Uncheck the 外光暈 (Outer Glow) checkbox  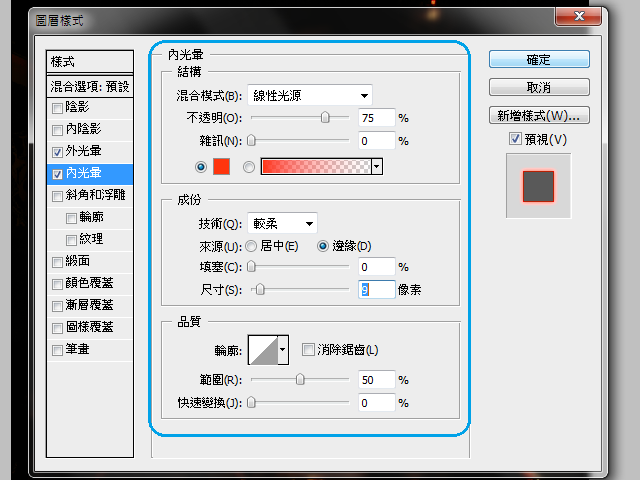pos(57,152)
